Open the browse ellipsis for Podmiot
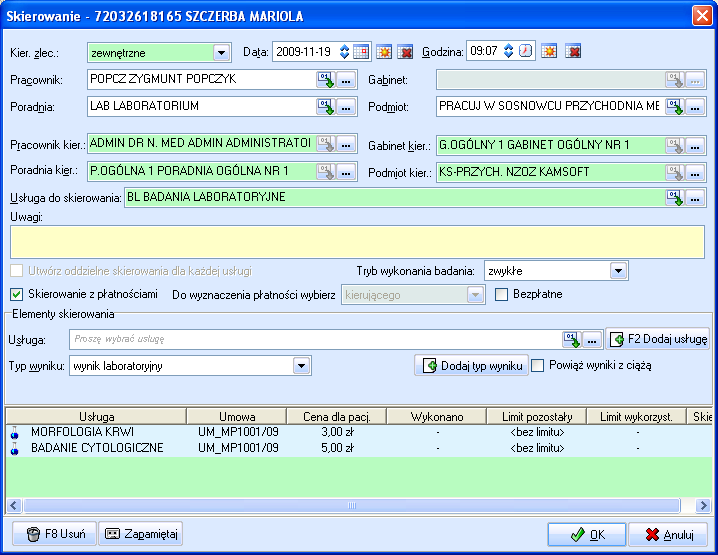 click(x=695, y=107)
